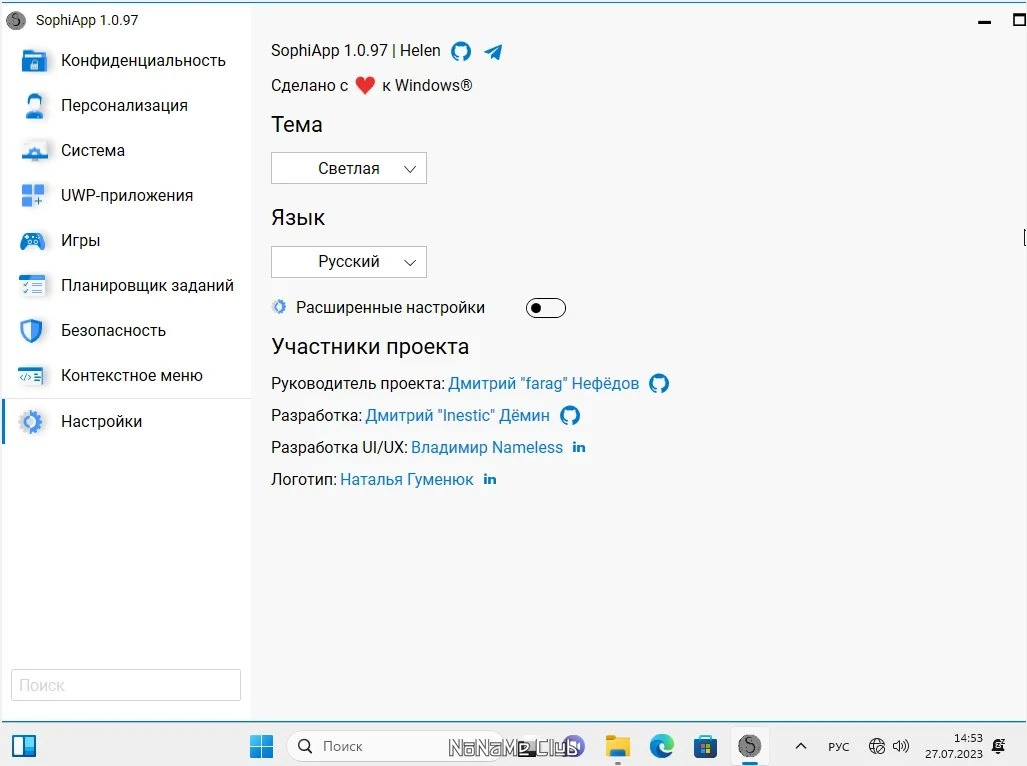Viewport: 1027px width, 766px height.
Task: Show hidden tray icons chevron
Action: [x=800, y=746]
